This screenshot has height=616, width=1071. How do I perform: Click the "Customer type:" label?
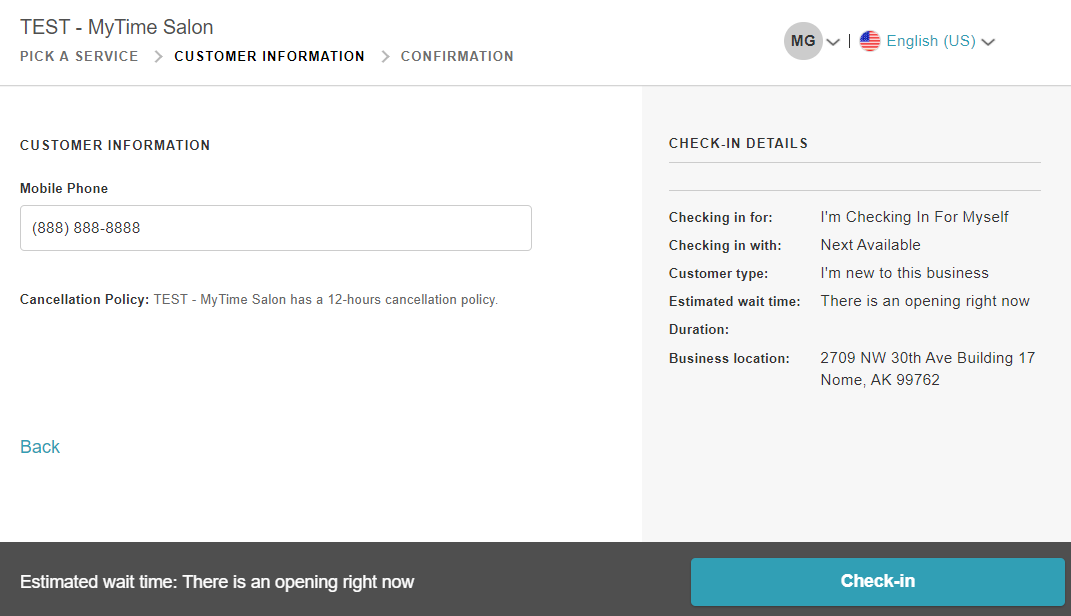click(x=719, y=273)
